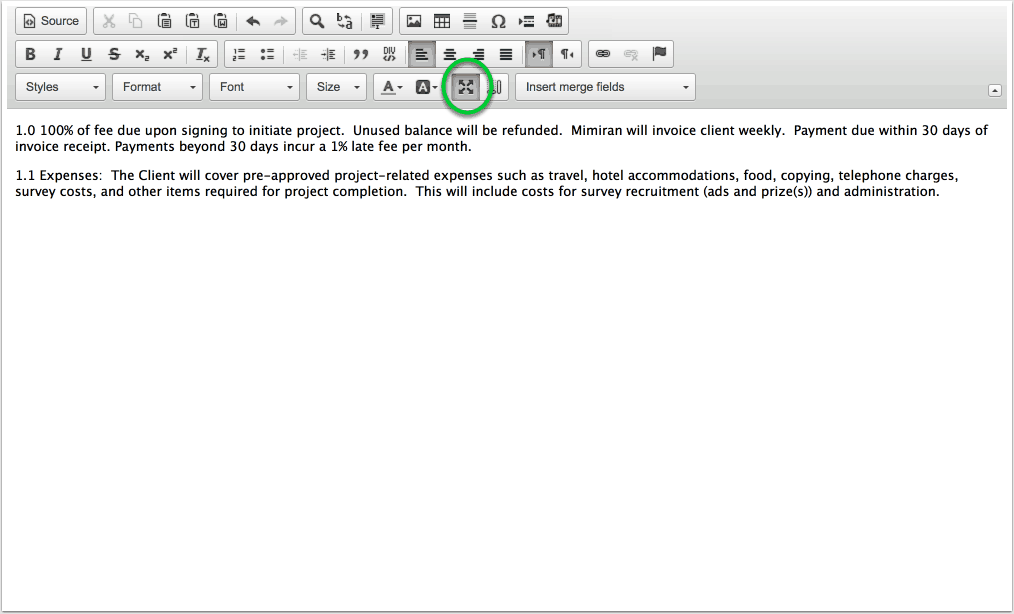This screenshot has height=614, width=1014.
Task: Insert special character Omega icon
Action: pos(498,21)
